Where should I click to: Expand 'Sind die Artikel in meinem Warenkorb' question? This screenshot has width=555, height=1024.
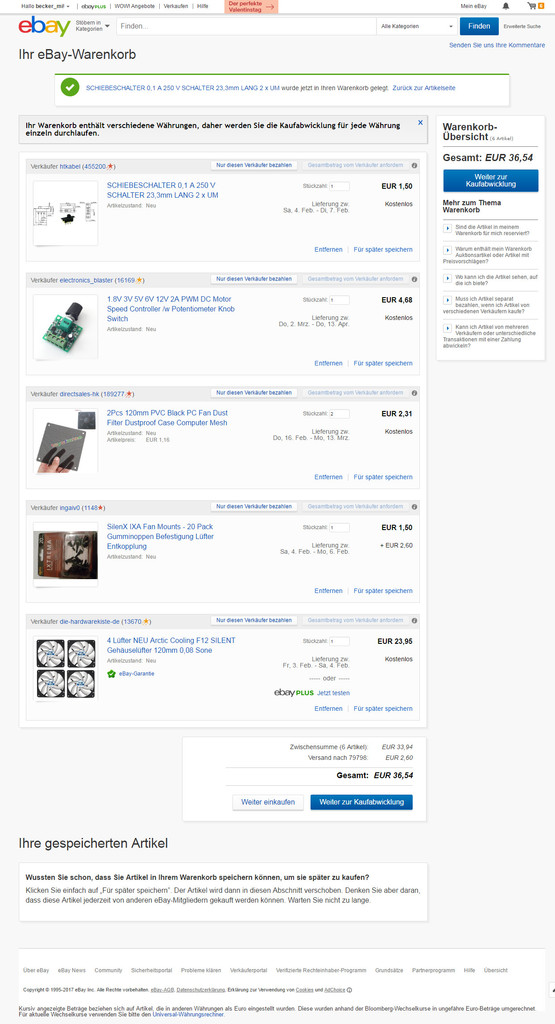point(447,229)
